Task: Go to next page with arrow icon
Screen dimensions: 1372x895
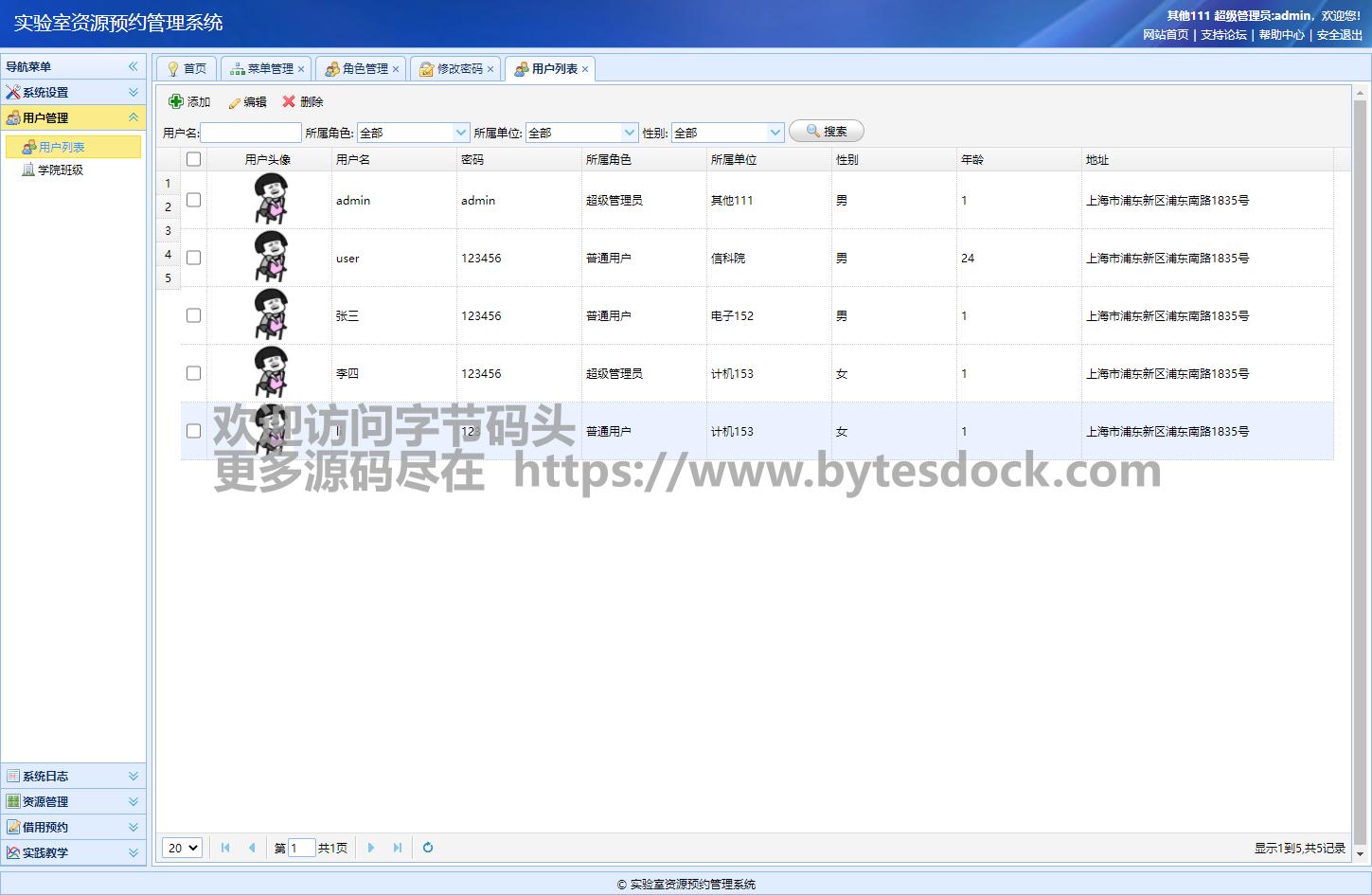Action: (x=371, y=848)
